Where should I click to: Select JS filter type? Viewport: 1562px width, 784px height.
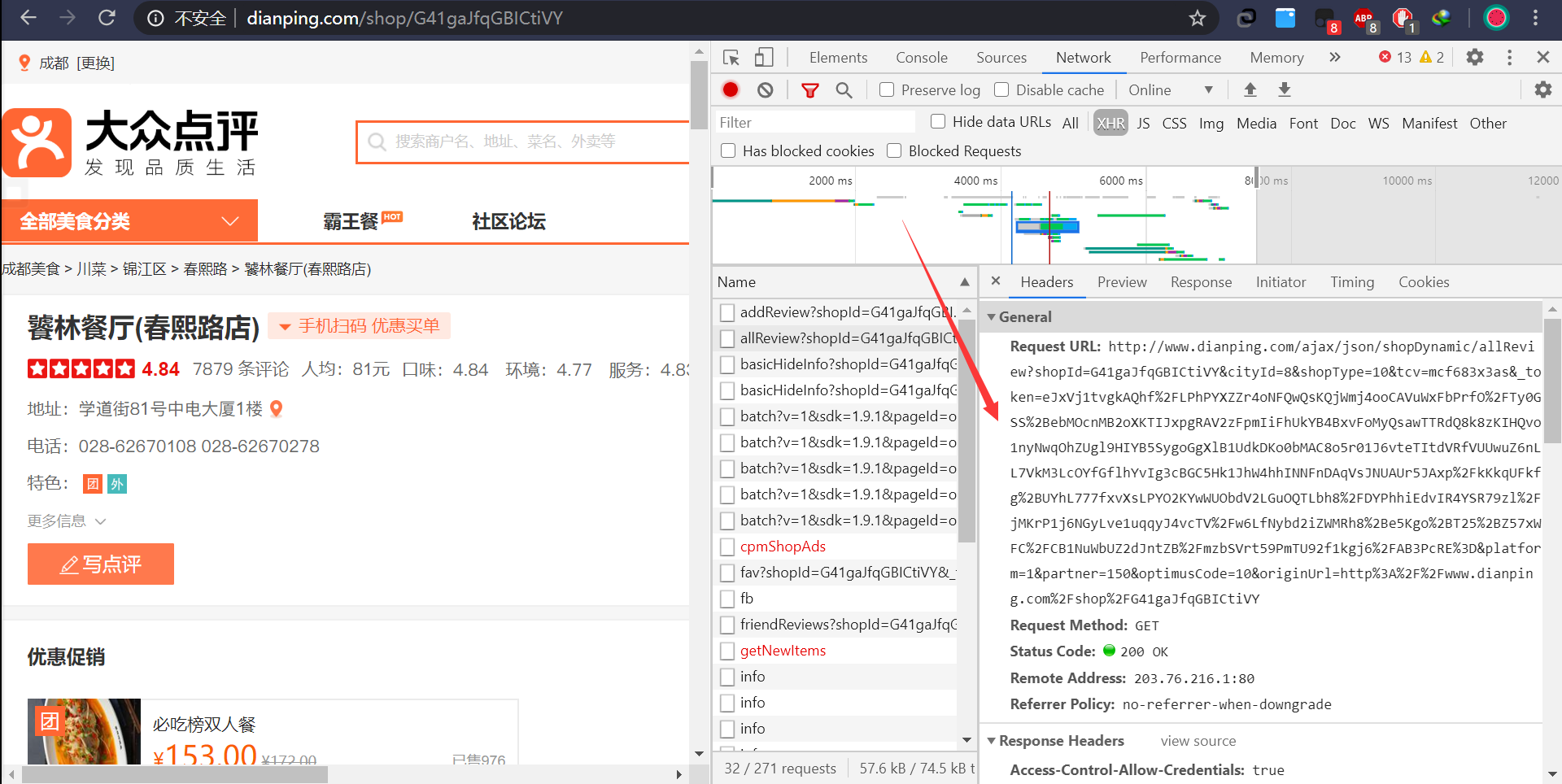coord(1143,123)
